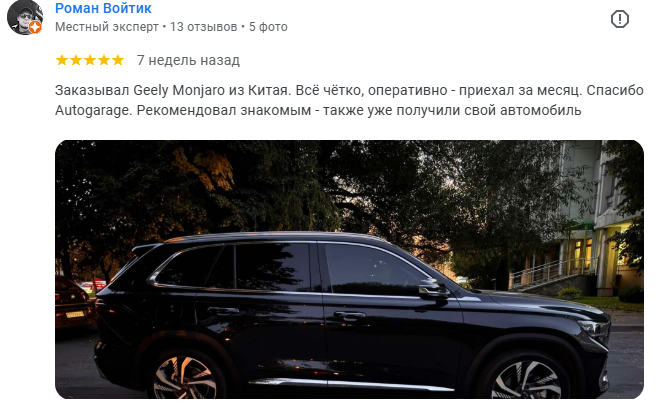Select the fourth yellow rating star
The height and width of the screenshot is (409, 667).
(104, 60)
